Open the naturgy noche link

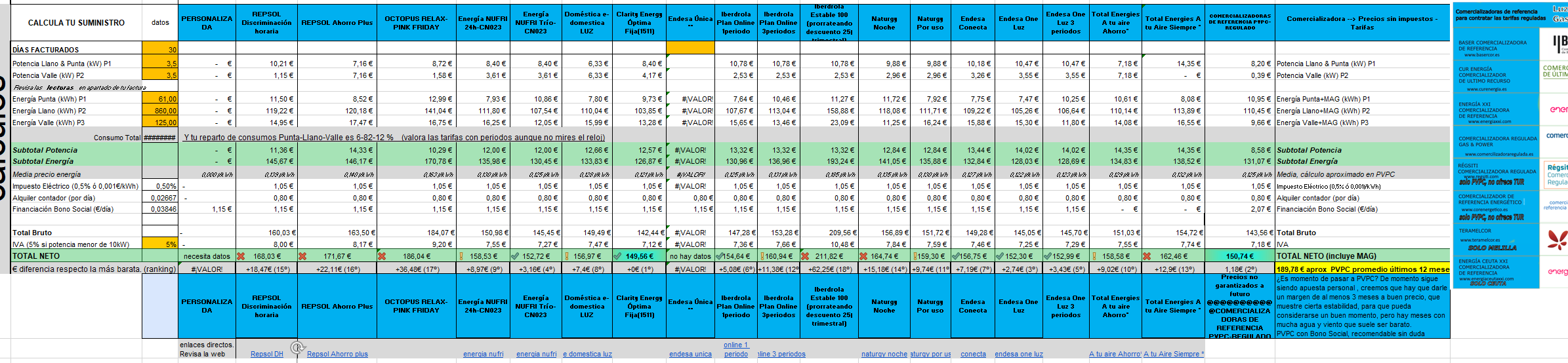pyautogui.click(x=884, y=354)
